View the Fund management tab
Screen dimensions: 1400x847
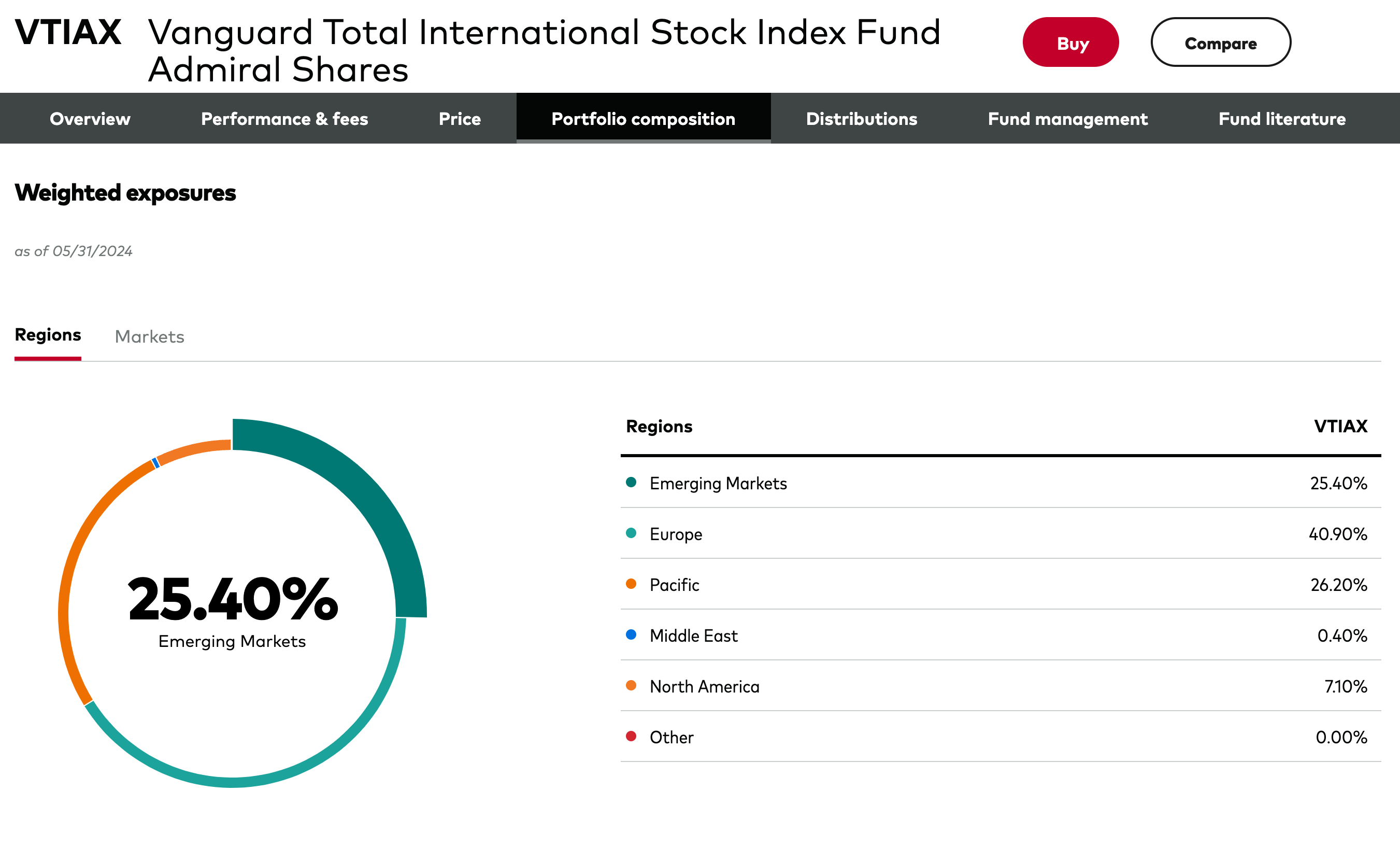click(x=1067, y=118)
